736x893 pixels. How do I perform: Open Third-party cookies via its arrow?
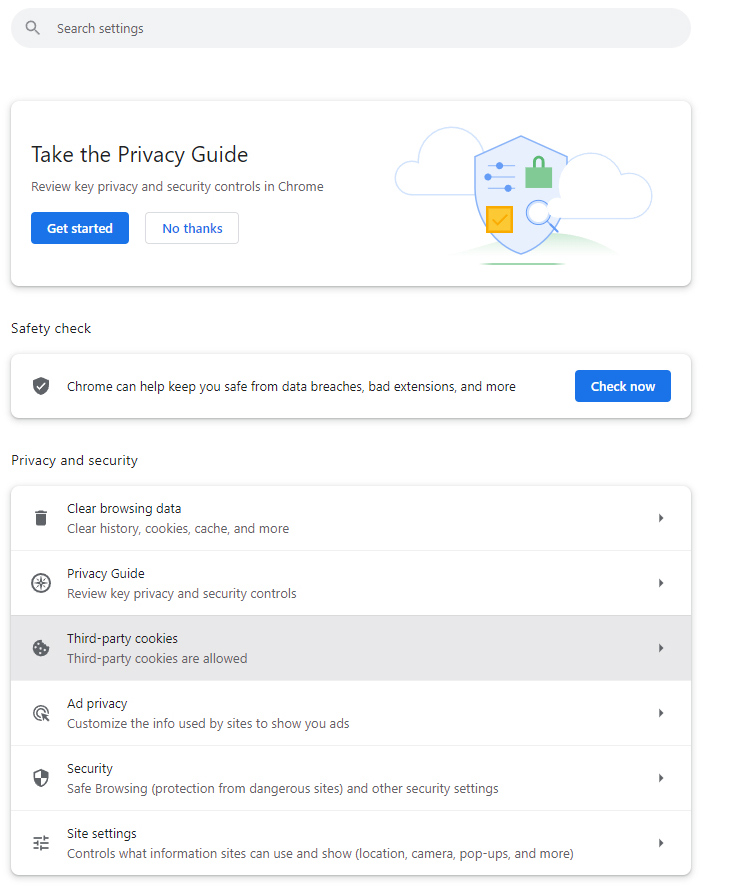click(661, 648)
